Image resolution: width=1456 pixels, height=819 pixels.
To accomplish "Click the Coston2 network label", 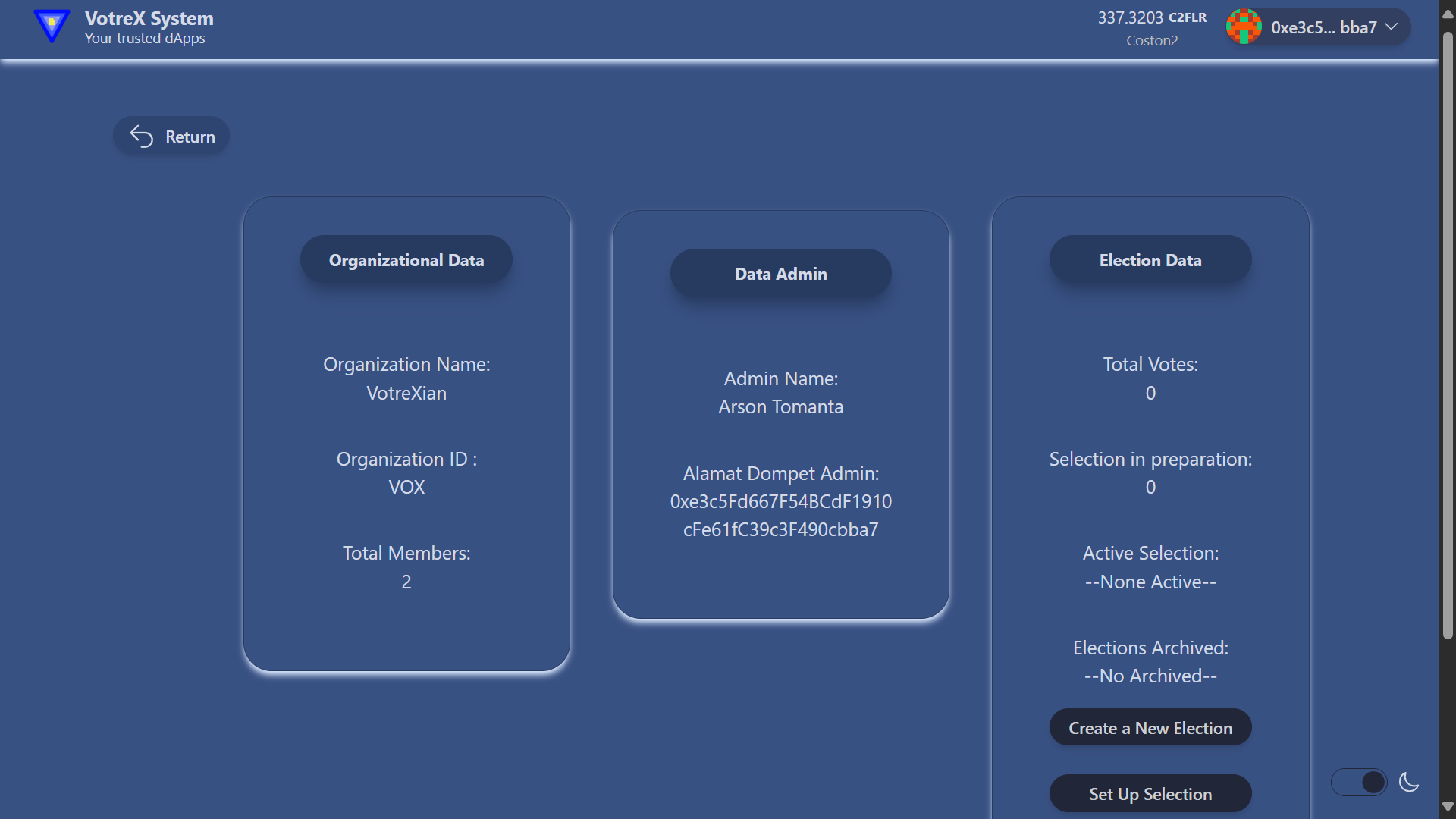I will (1151, 41).
